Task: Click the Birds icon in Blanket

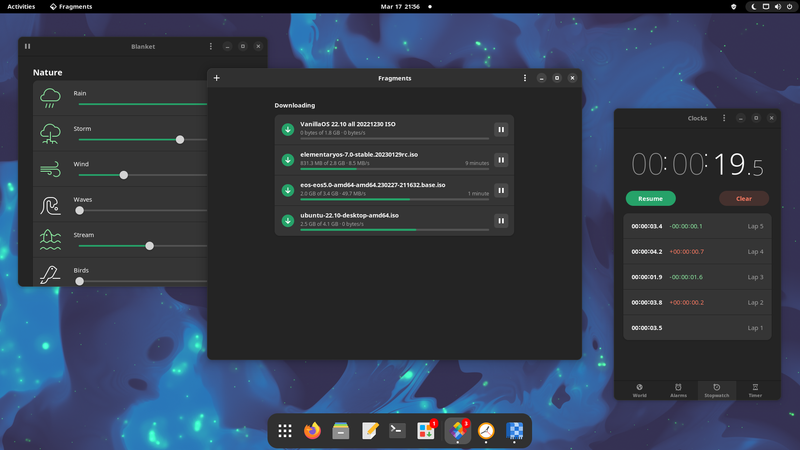Action: pos(50,274)
